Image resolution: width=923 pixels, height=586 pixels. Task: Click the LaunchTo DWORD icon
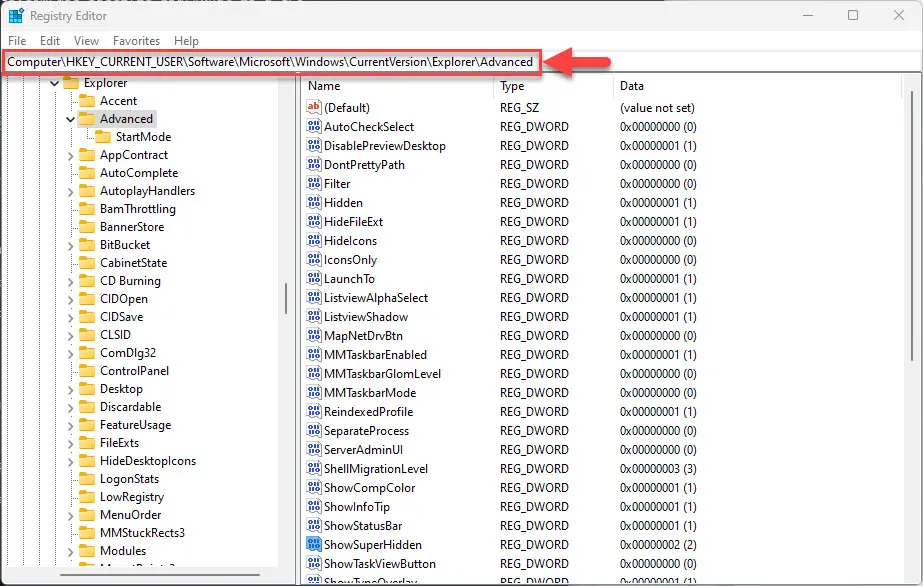click(314, 278)
